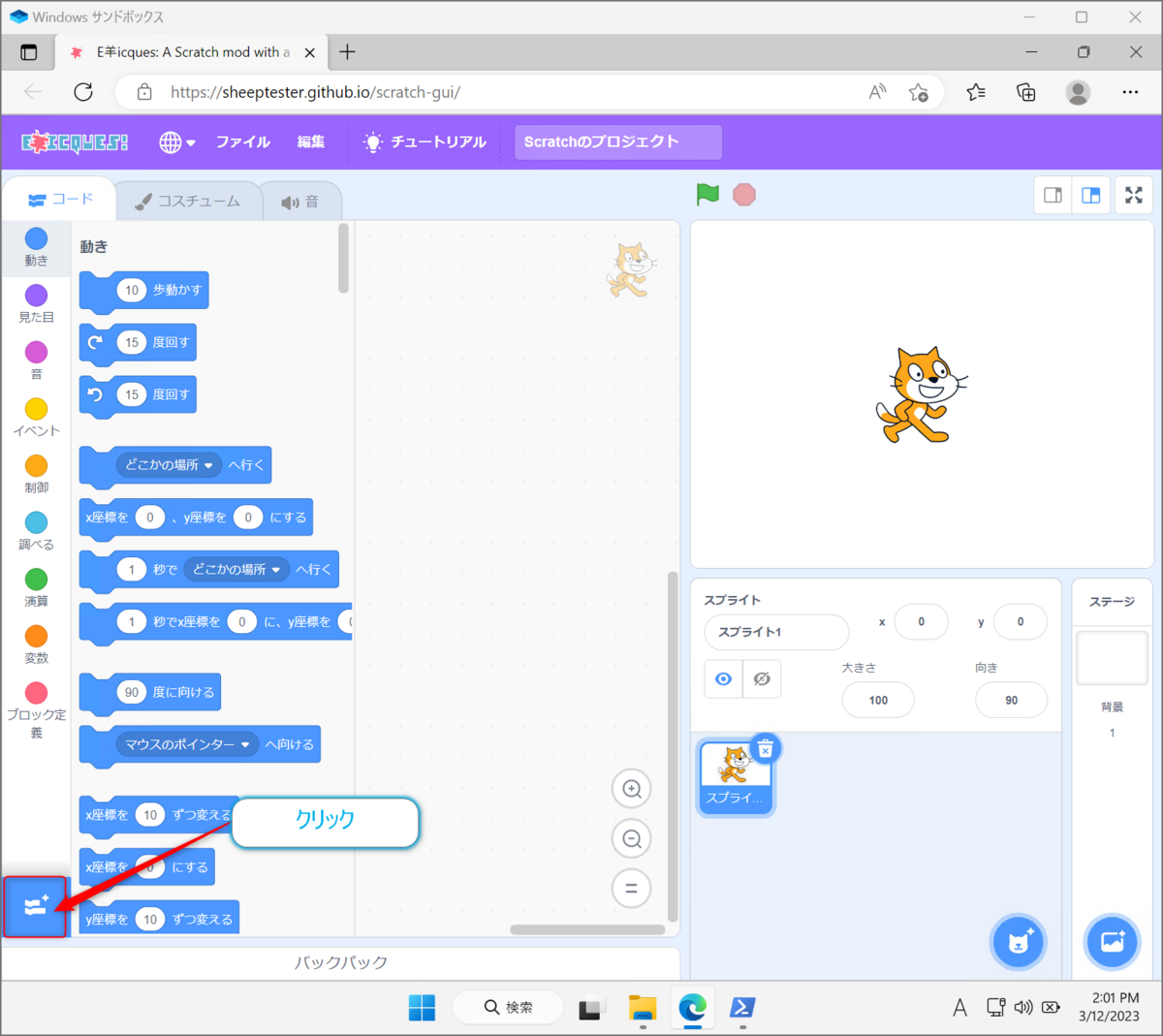1163x1036 pixels.
Task: Switch to small stage layout
Action: tap(1053, 195)
